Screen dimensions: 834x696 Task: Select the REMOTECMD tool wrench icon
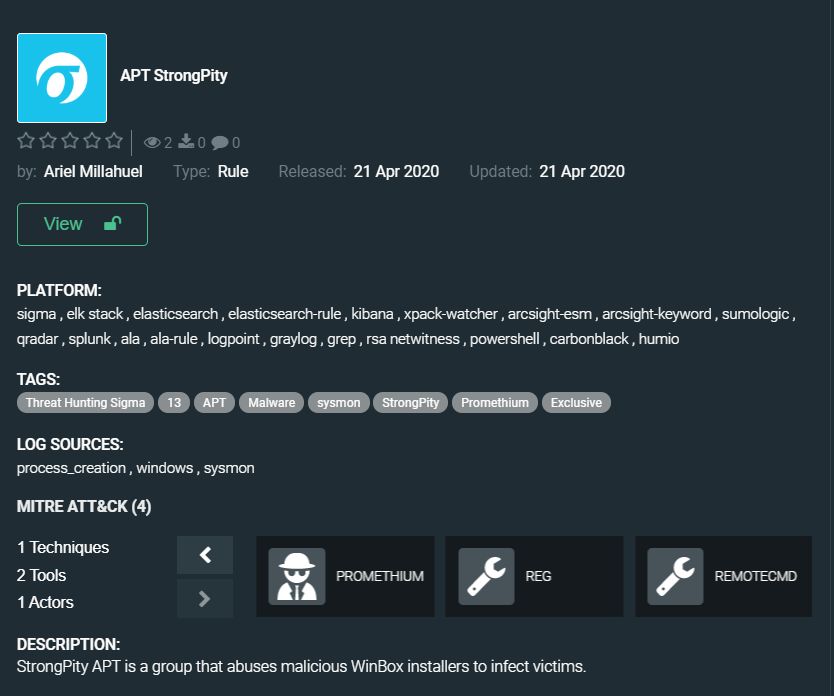coord(675,576)
